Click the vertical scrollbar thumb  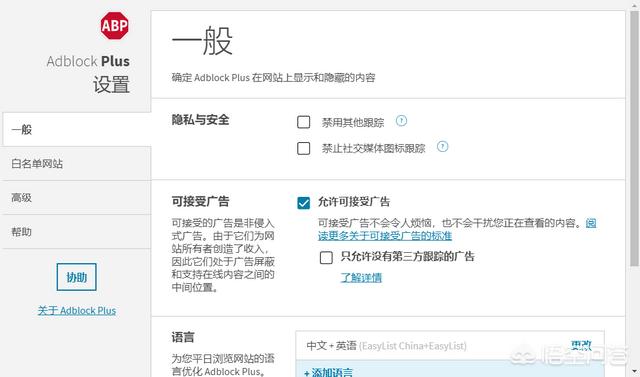634,139
